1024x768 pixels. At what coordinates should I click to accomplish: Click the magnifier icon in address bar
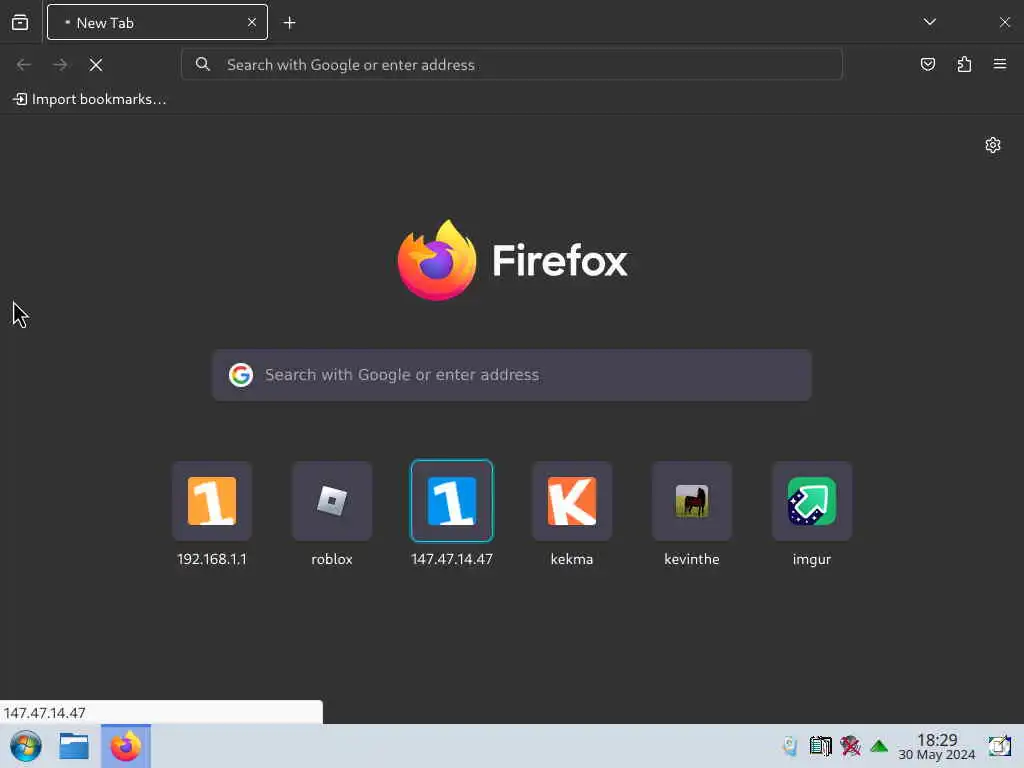[203, 64]
